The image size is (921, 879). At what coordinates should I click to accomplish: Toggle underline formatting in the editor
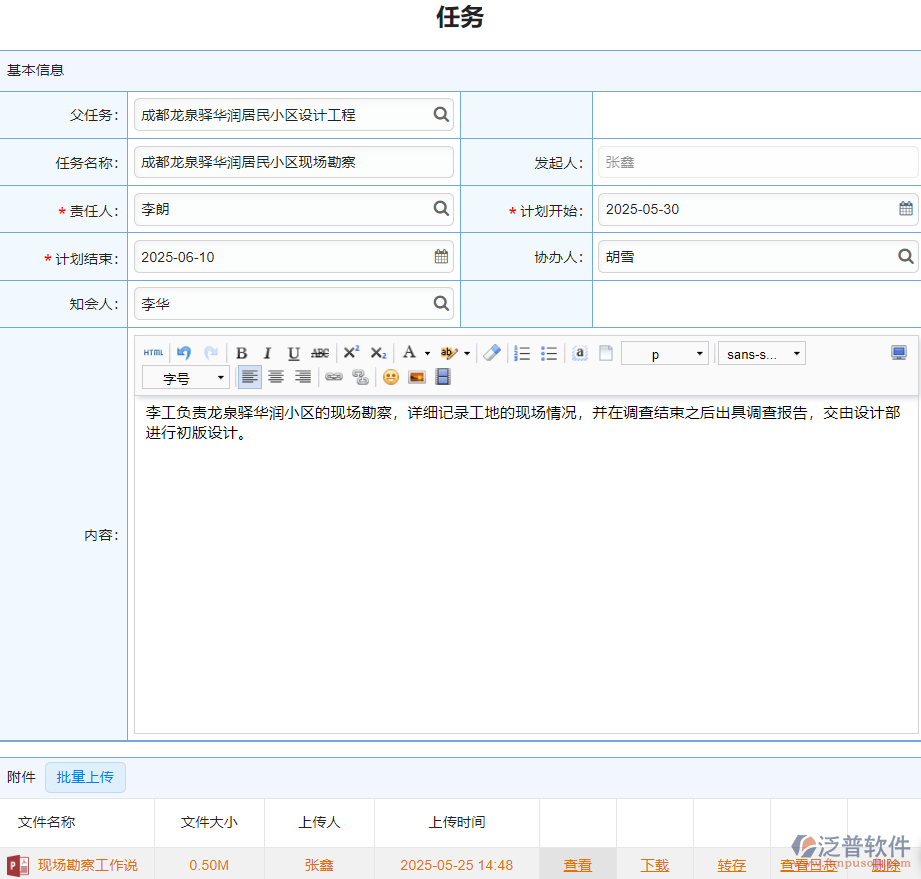click(x=293, y=352)
